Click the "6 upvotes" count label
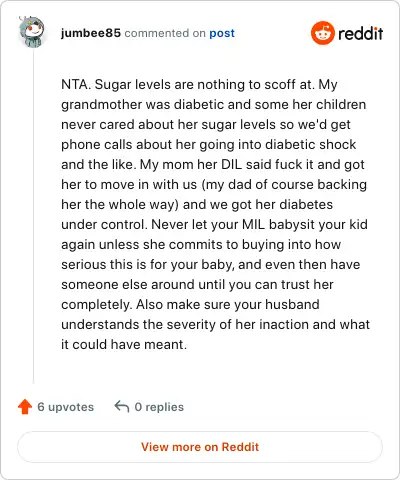Viewport: 400px width, 480px height. 66,407
